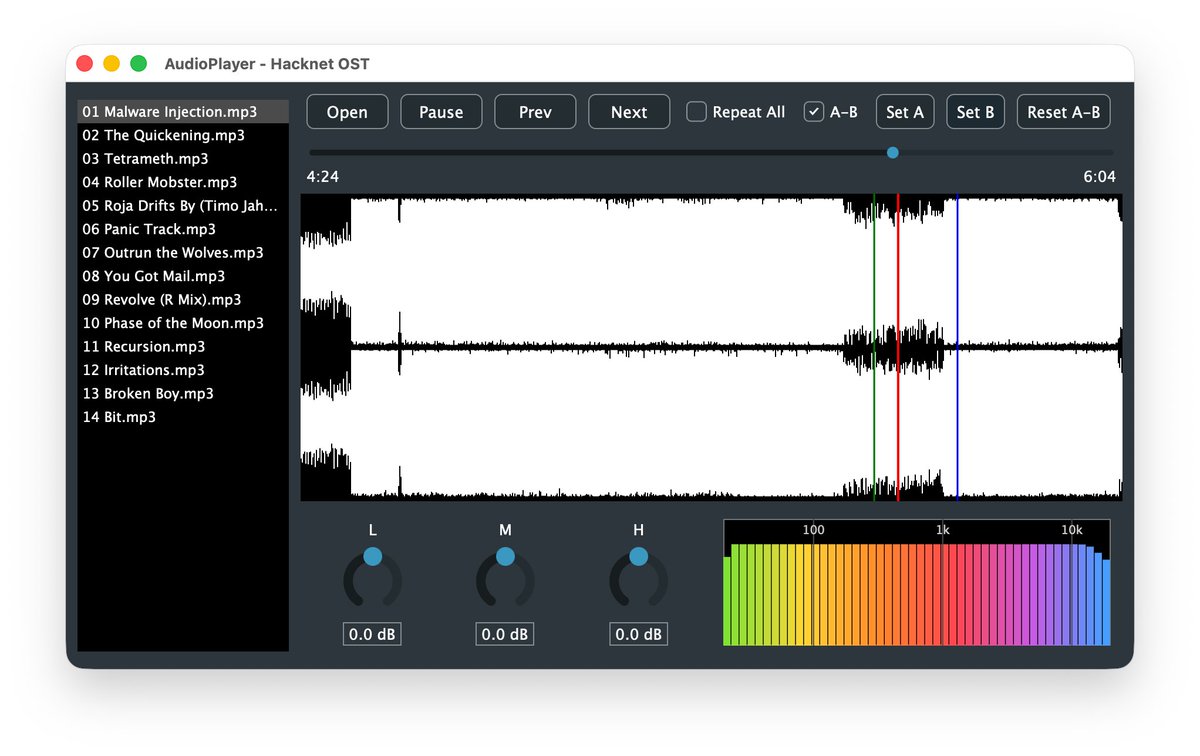This screenshot has height=756, width=1200.
Task: Click the elapsed time 4:24 label
Action: point(323,177)
